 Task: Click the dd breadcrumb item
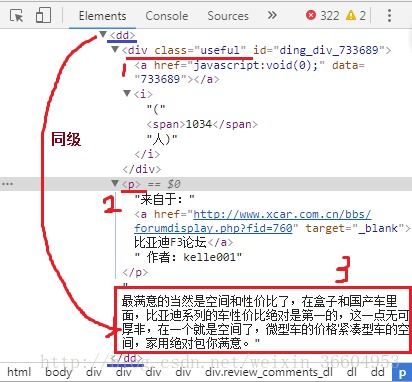click(378, 372)
